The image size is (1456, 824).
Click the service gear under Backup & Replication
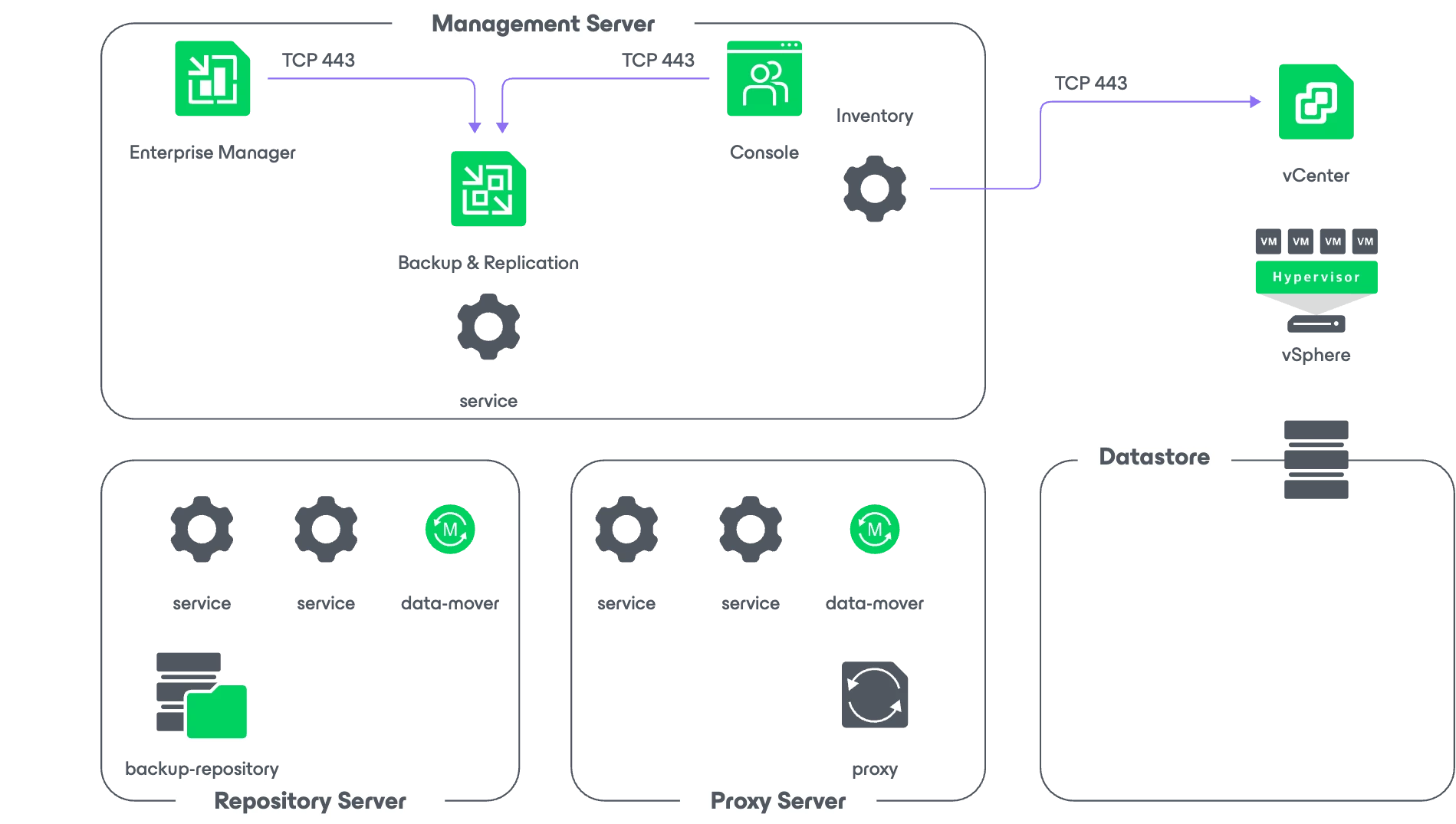[x=488, y=327]
